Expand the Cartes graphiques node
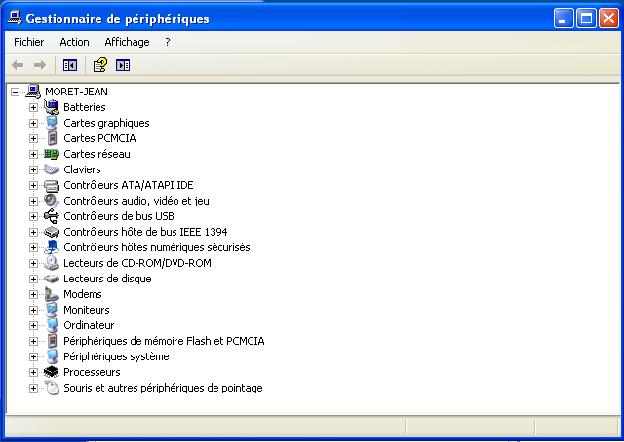The width and height of the screenshot is (624, 442). pyautogui.click(x=33, y=123)
